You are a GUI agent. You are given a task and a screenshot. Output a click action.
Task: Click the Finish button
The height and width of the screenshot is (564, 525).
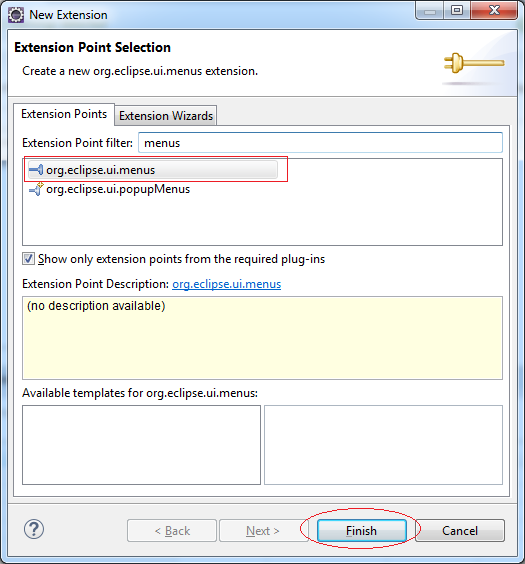[x=361, y=530]
